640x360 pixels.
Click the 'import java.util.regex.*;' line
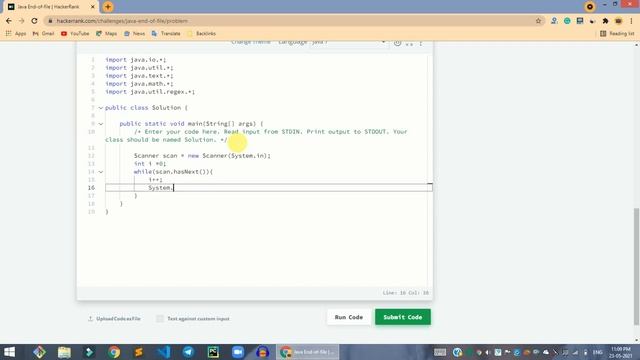coord(150,92)
